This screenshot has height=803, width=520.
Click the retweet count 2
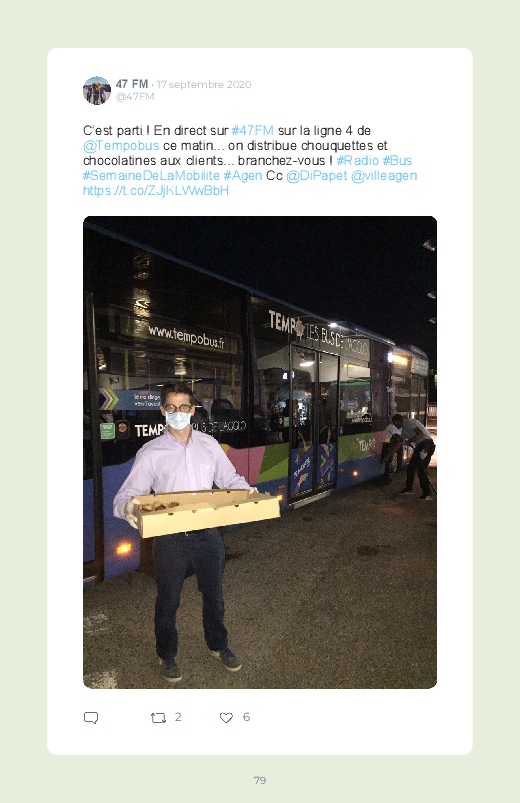tap(178, 717)
